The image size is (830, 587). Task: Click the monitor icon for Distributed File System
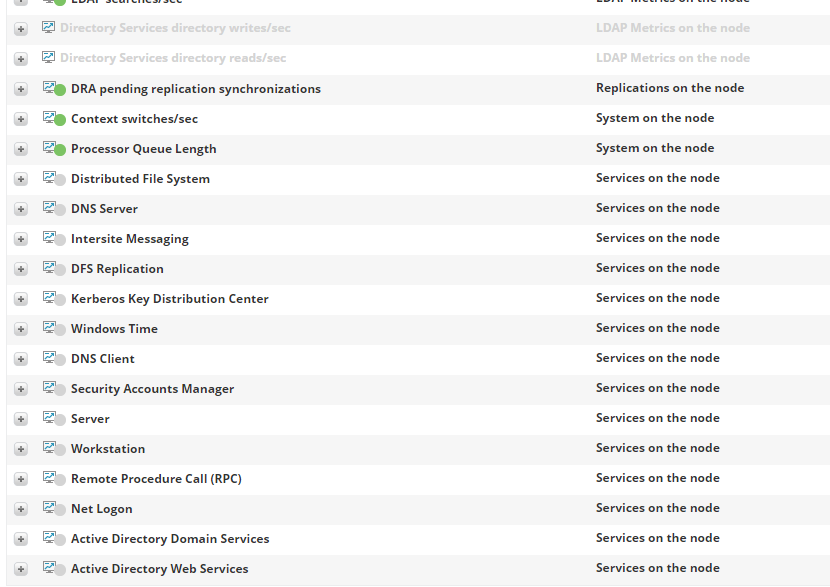(x=54, y=178)
